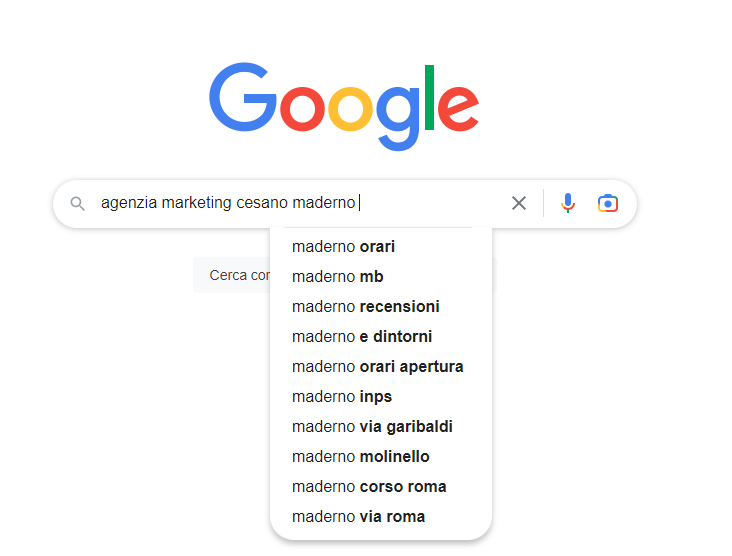Clear the search query with the X

(519, 204)
